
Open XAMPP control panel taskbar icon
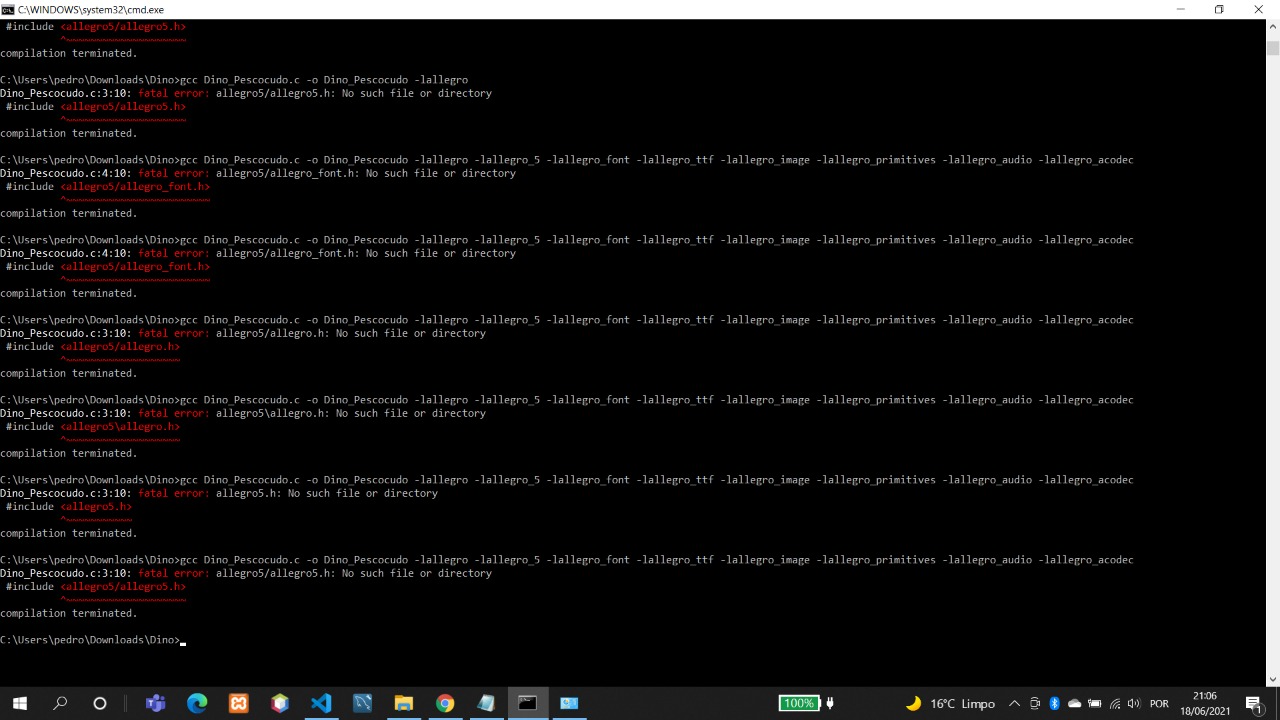238,703
